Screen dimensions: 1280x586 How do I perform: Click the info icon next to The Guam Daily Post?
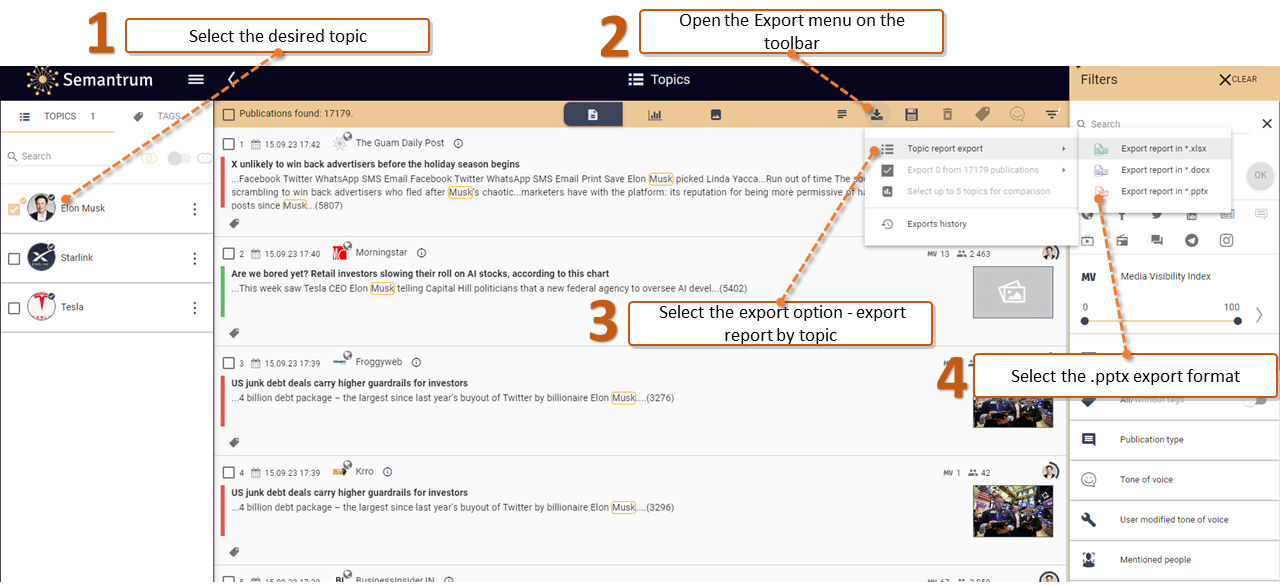pos(458,144)
